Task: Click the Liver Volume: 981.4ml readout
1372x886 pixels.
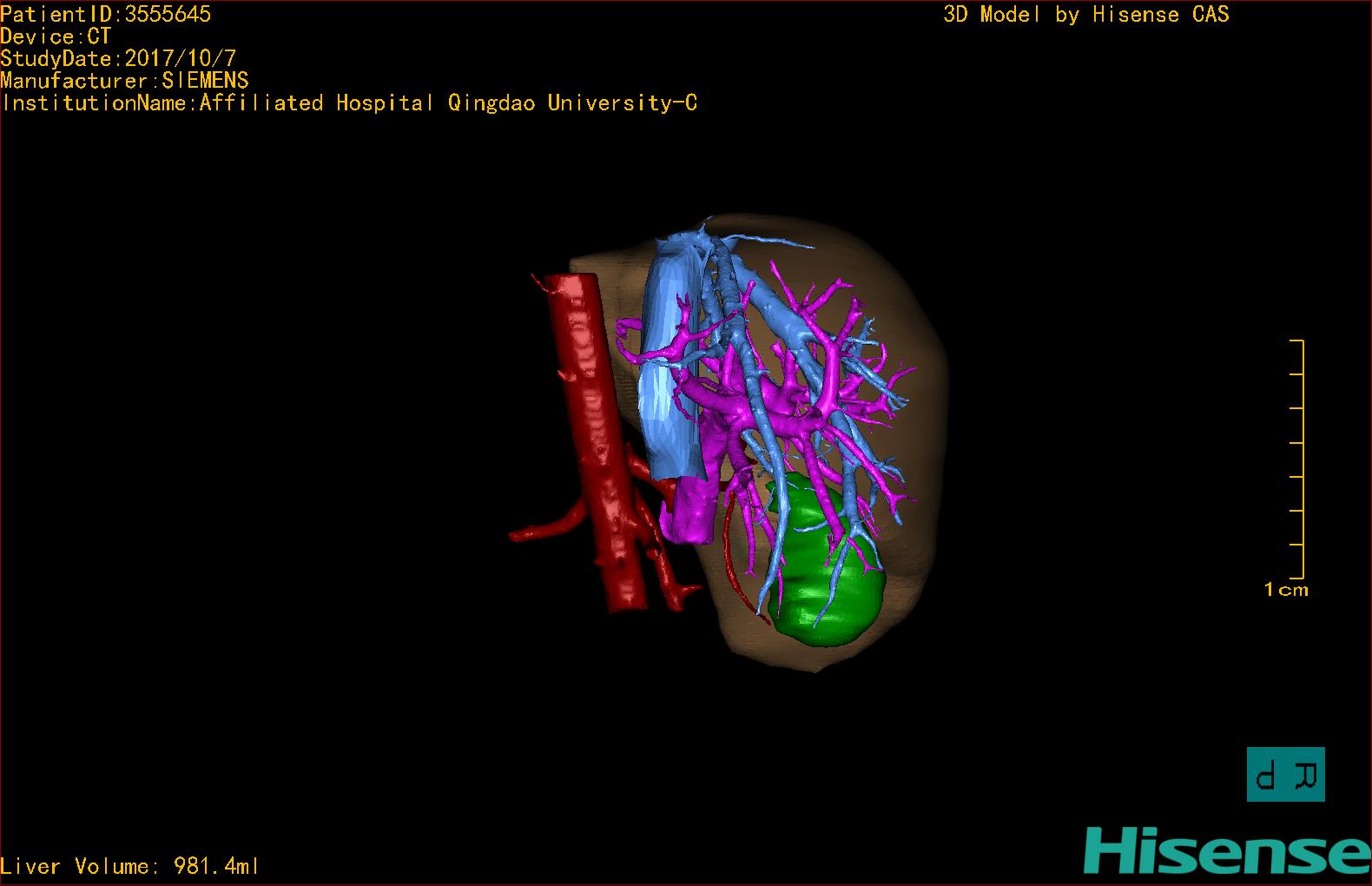Action: click(x=130, y=866)
